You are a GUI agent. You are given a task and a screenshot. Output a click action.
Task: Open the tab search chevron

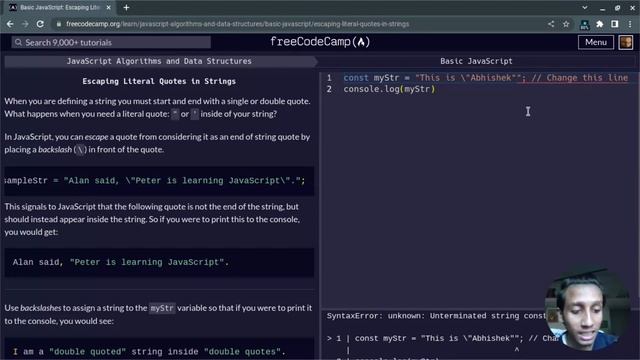584,7
